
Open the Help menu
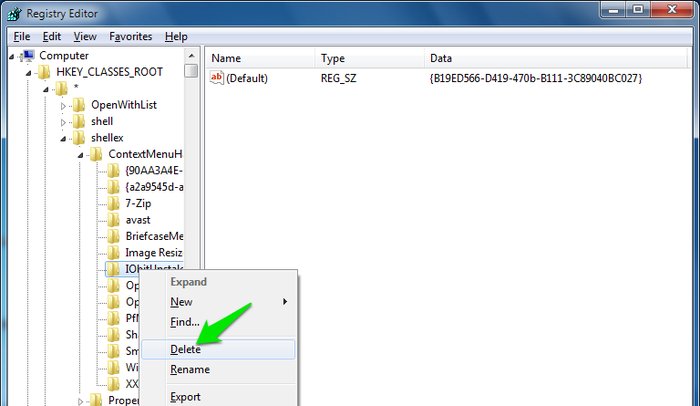(176, 37)
